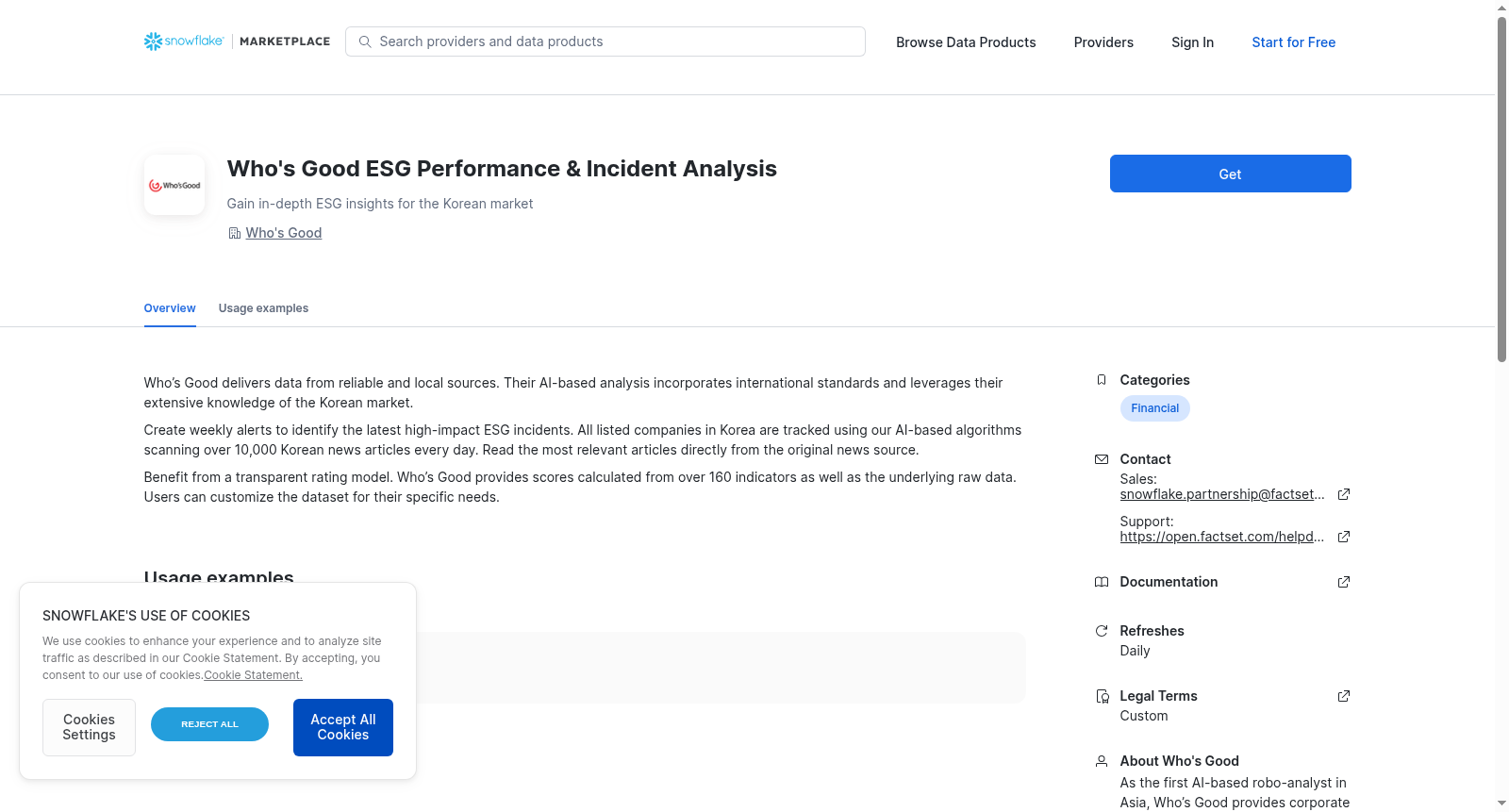Open the Cookie Statement link
The height and width of the screenshot is (812, 1509).
[253, 675]
